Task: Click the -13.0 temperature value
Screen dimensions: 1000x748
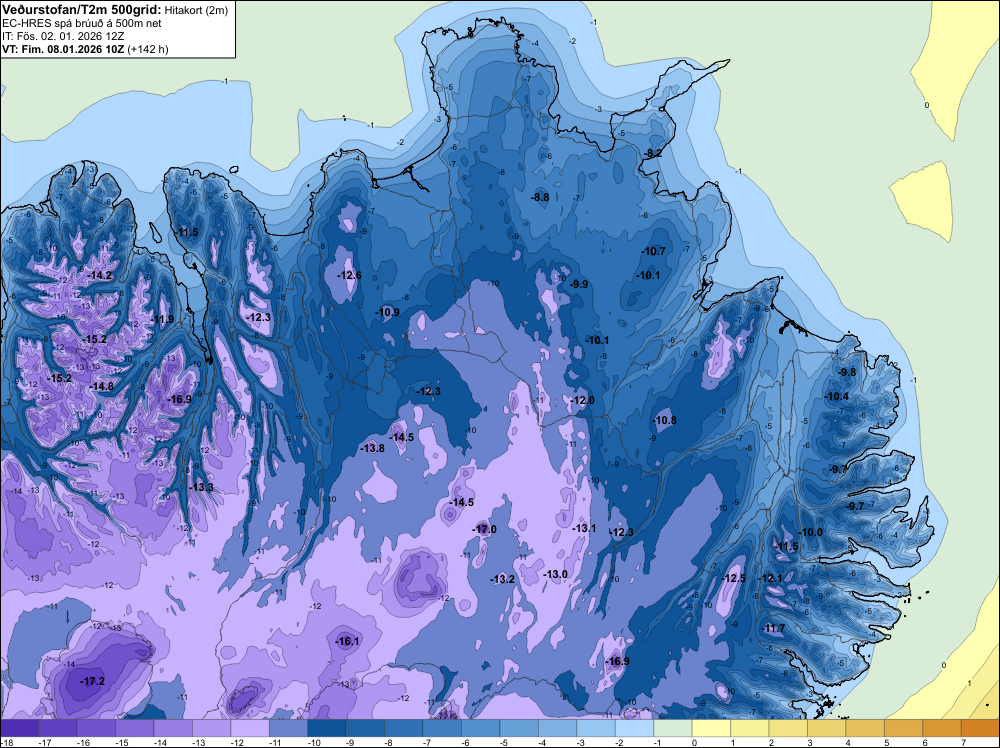Action: [555, 574]
